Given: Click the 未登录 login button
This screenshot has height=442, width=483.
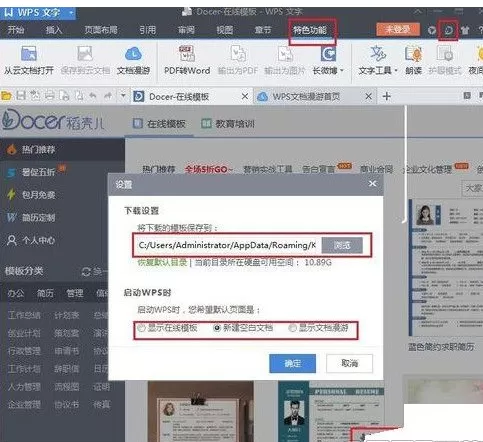Looking at the screenshot, I should coord(398,30).
